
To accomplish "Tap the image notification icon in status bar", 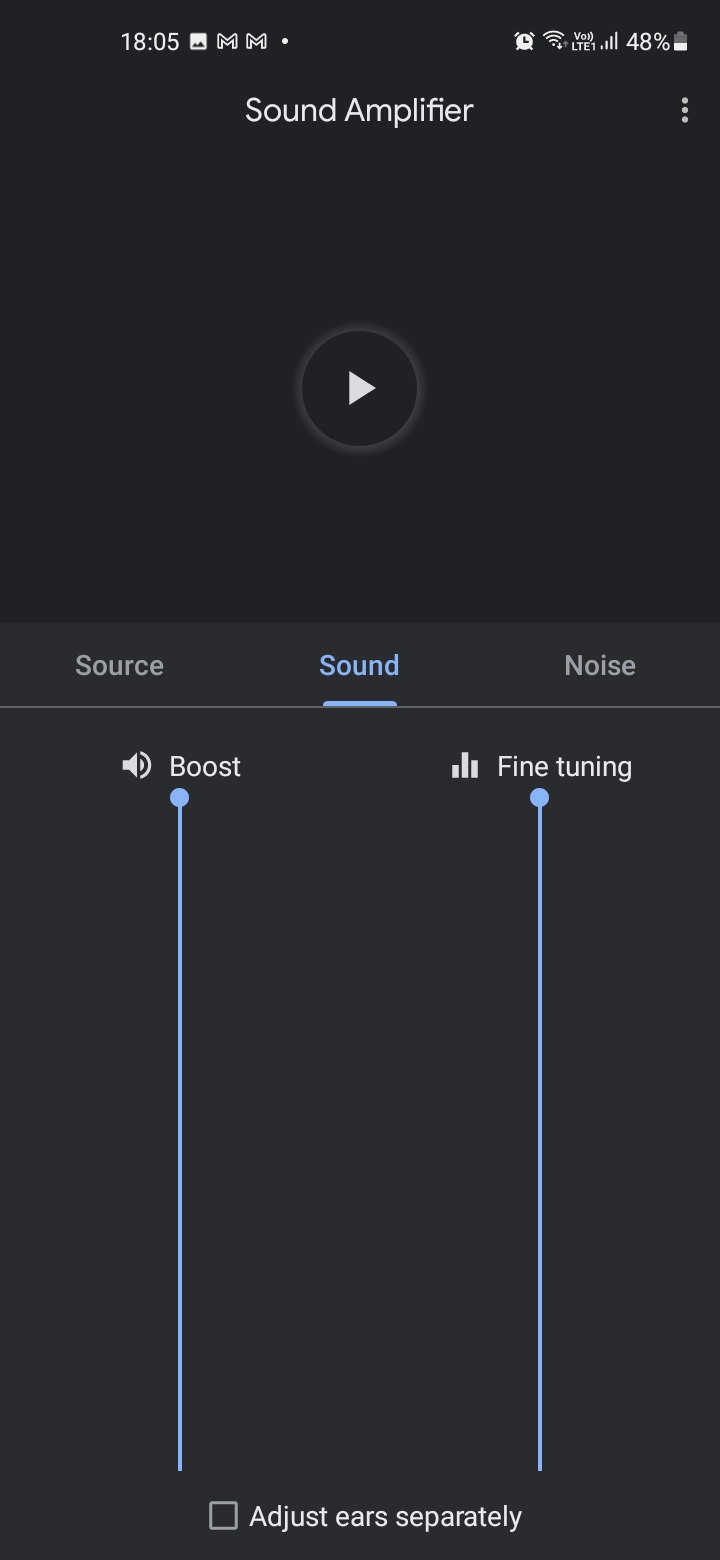I will click(x=198, y=41).
